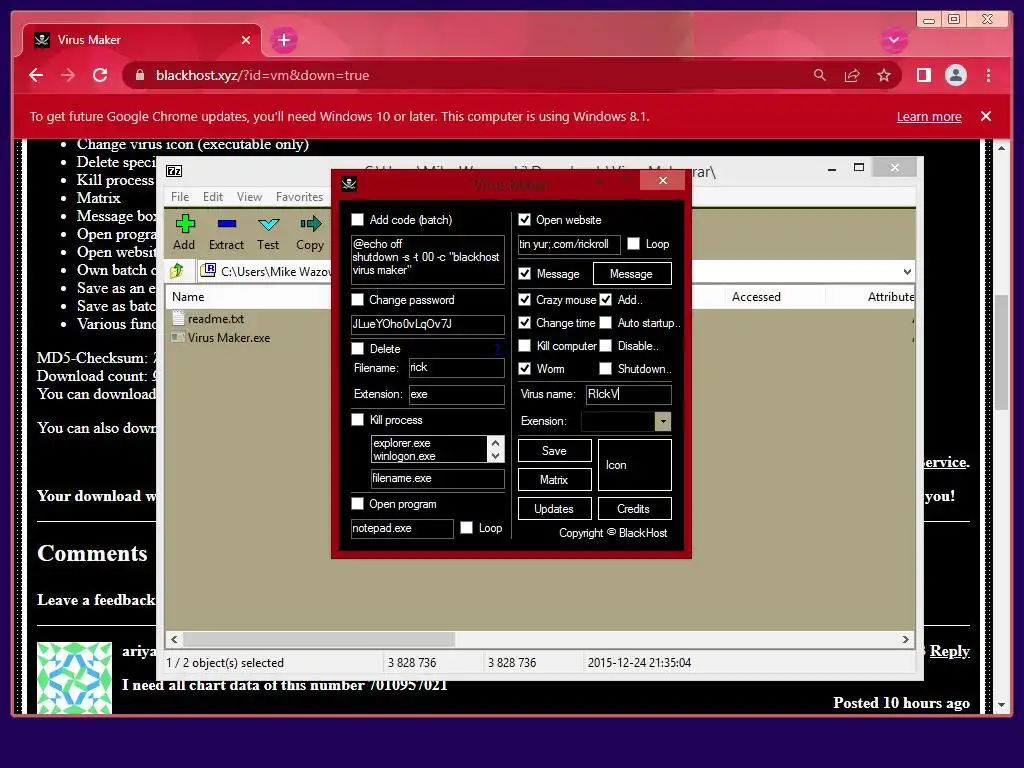Click the Save button in Virus Maker

click(x=554, y=451)
